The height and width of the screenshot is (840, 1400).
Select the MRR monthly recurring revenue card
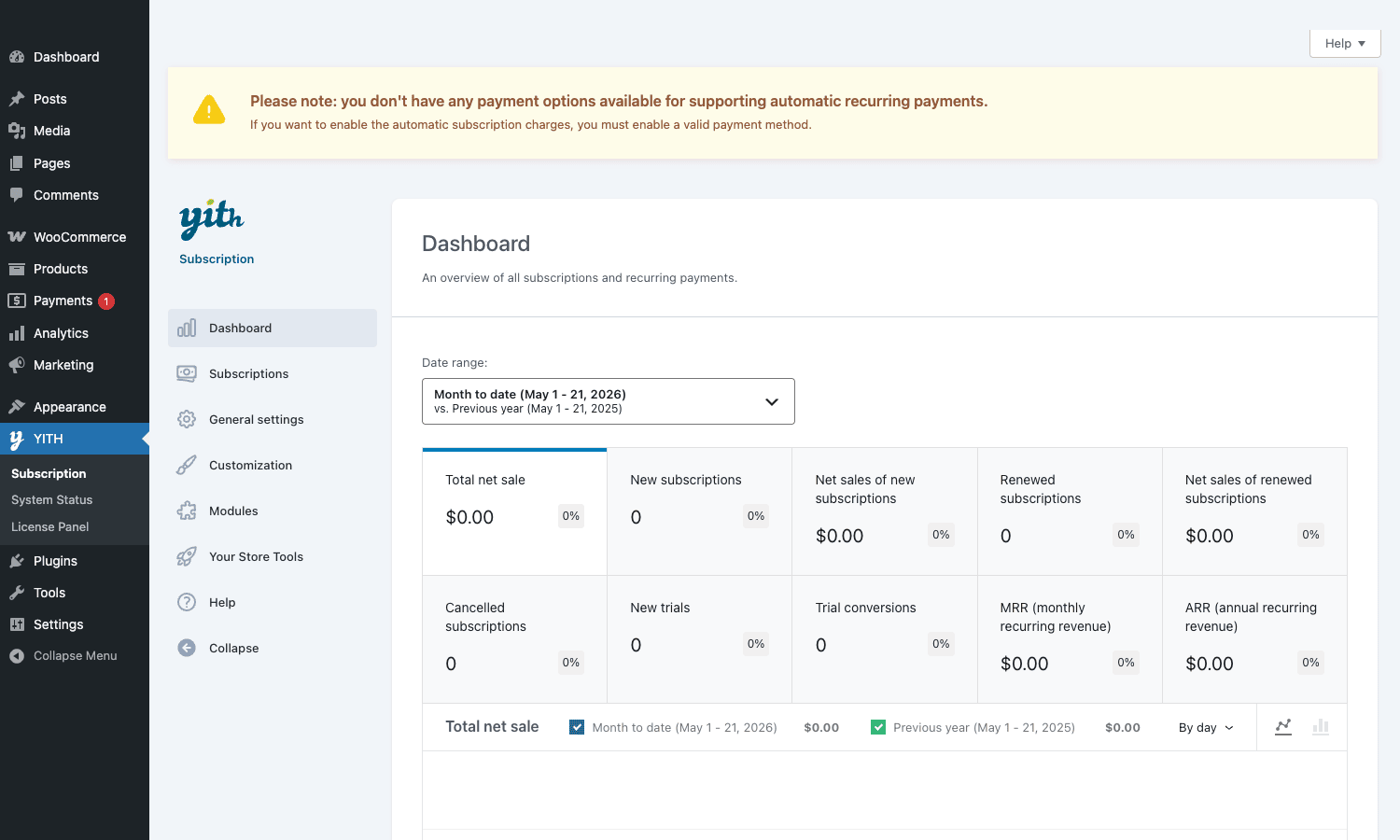(x=1070, y=639)
